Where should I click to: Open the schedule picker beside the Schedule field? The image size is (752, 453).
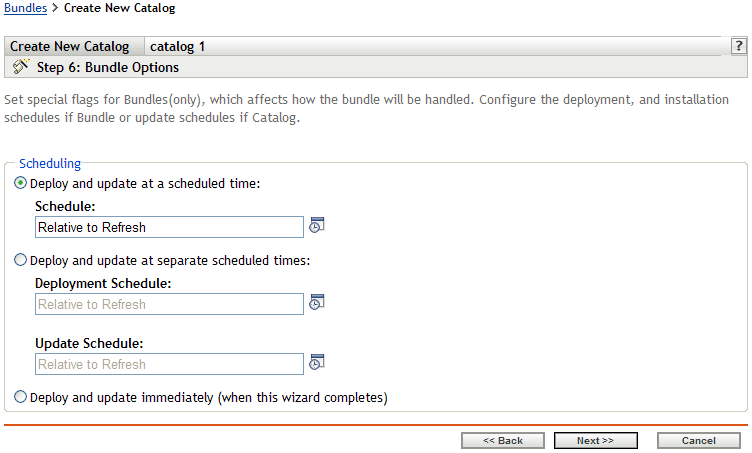(x=316, y=225)
